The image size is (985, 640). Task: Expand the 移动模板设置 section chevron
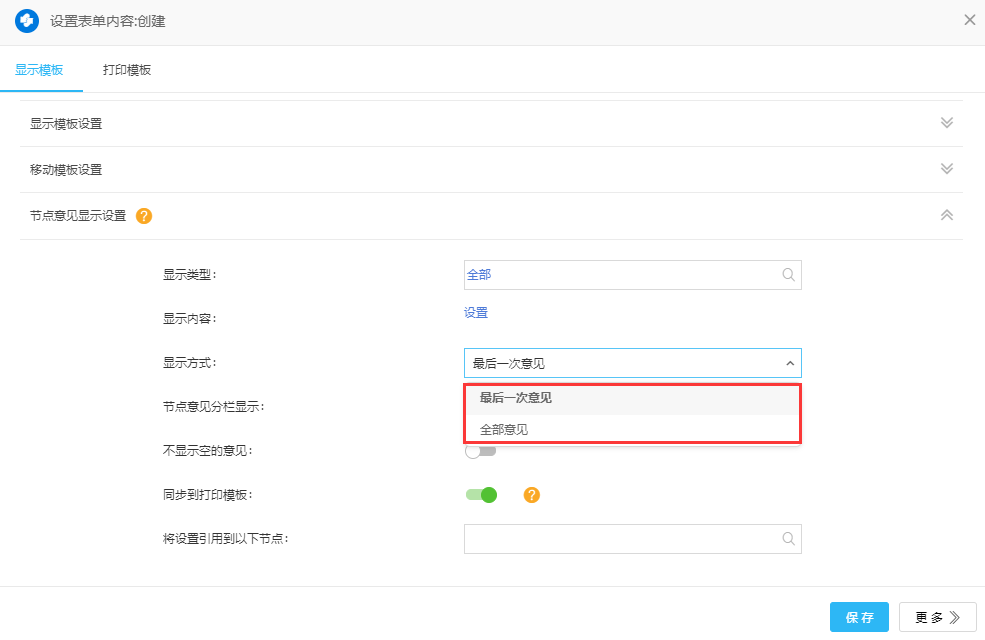tap(946, 169)
